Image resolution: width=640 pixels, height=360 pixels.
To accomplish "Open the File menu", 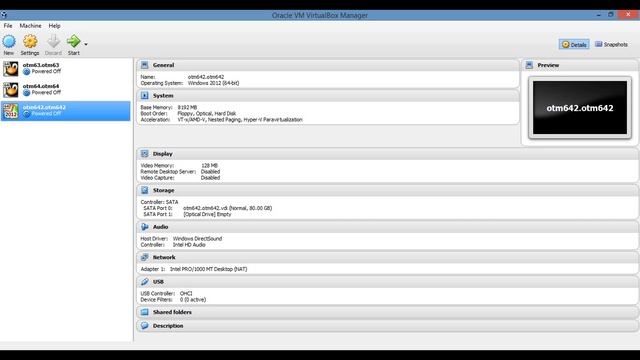I will coord(8,26).
